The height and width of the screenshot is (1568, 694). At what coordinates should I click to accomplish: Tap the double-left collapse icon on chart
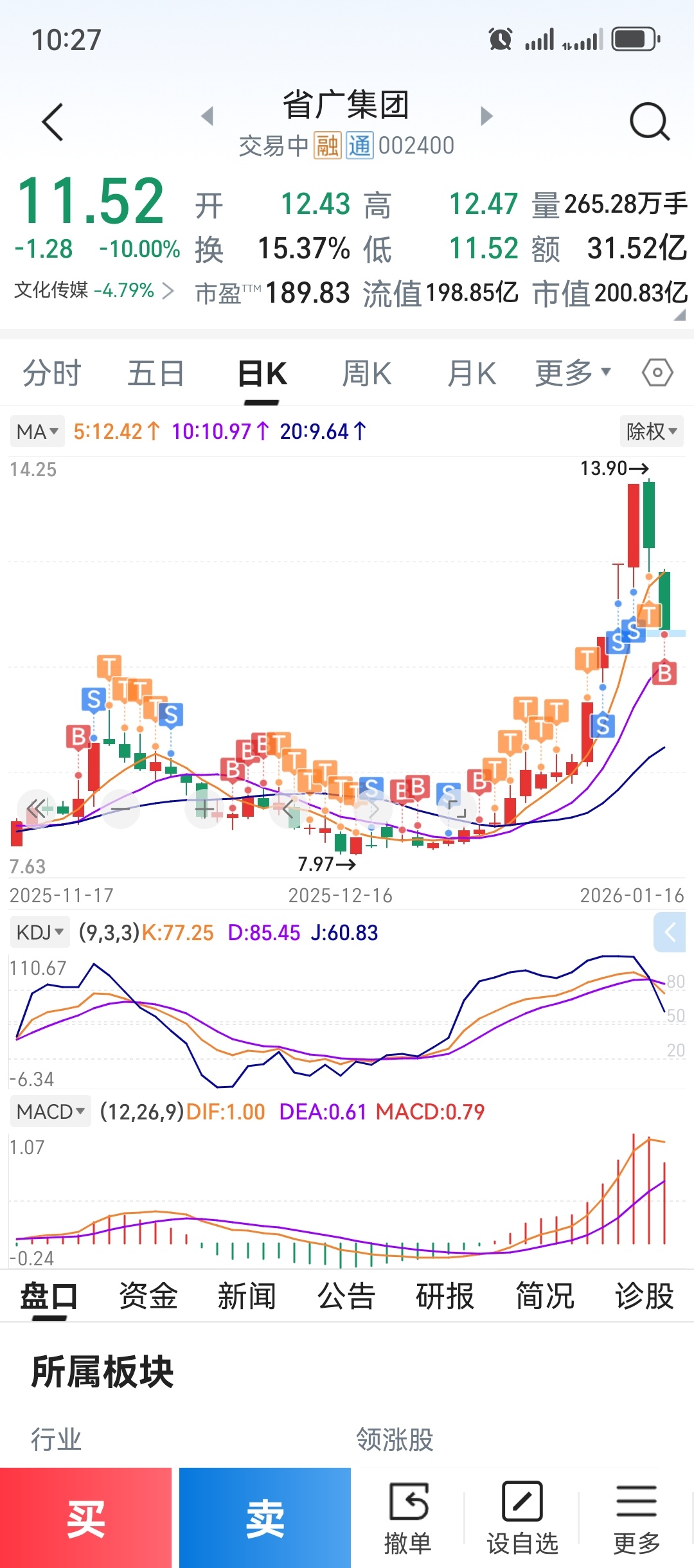pos(37,808)
